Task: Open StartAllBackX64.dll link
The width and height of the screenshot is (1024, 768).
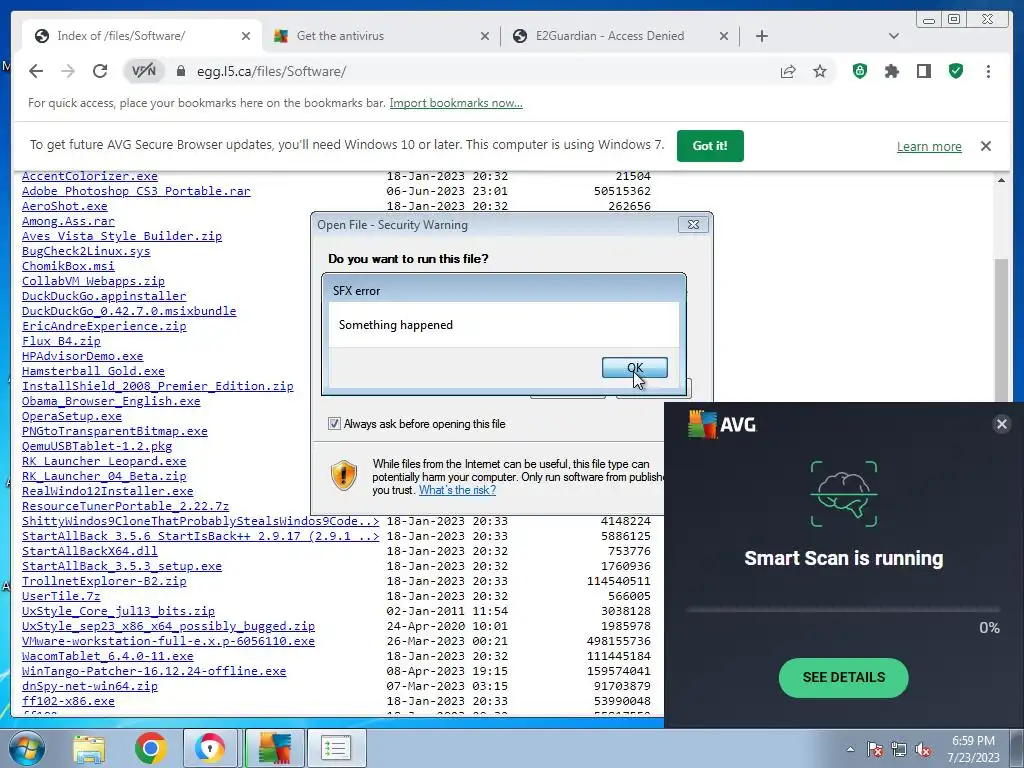Action: 89,551
